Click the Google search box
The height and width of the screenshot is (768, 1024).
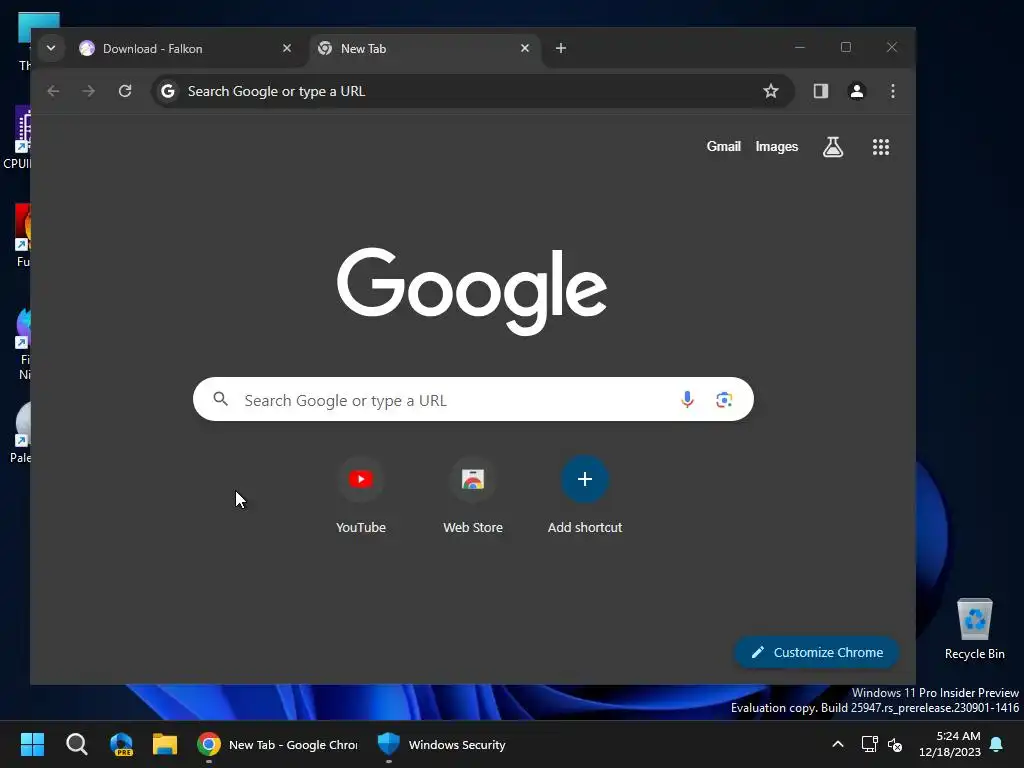[x=473, y=400]
